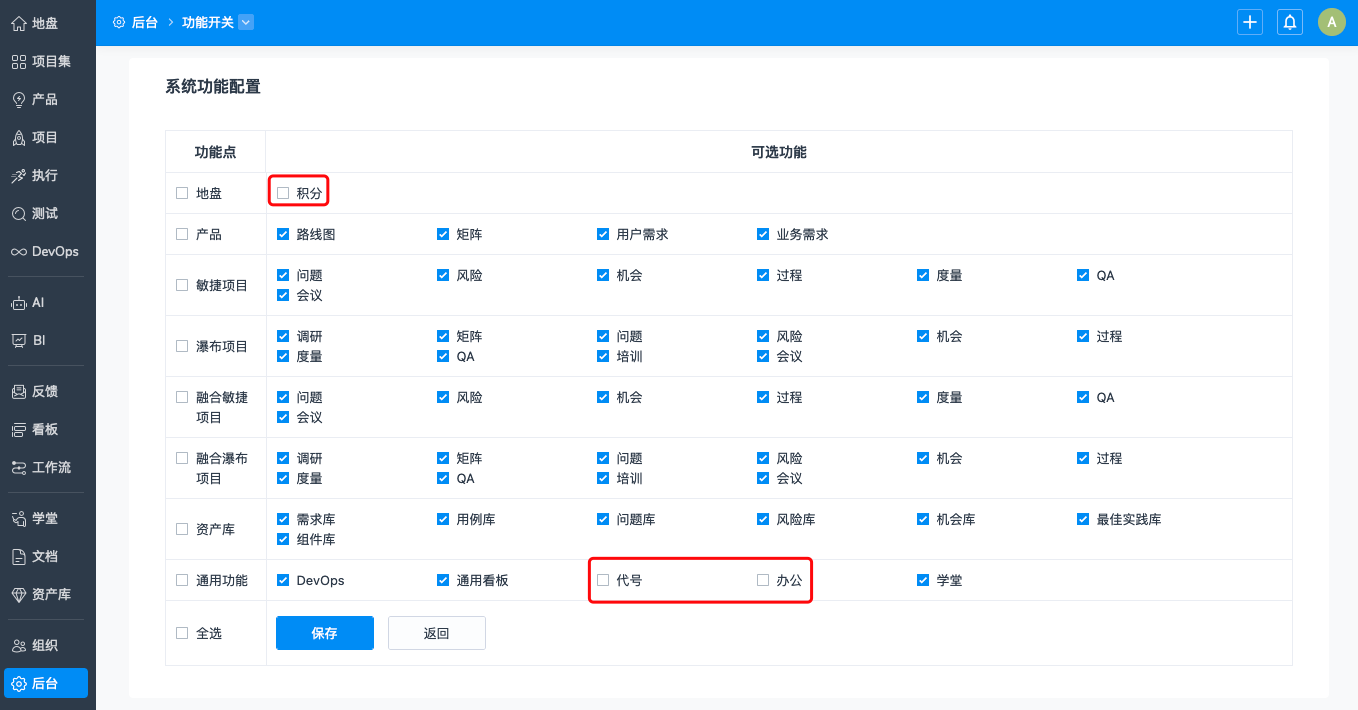Viewport: 1358px width, 710px height.
Task: Open the DevOps infinity icon
Action: pyautogui.click(x=19, y=251)
